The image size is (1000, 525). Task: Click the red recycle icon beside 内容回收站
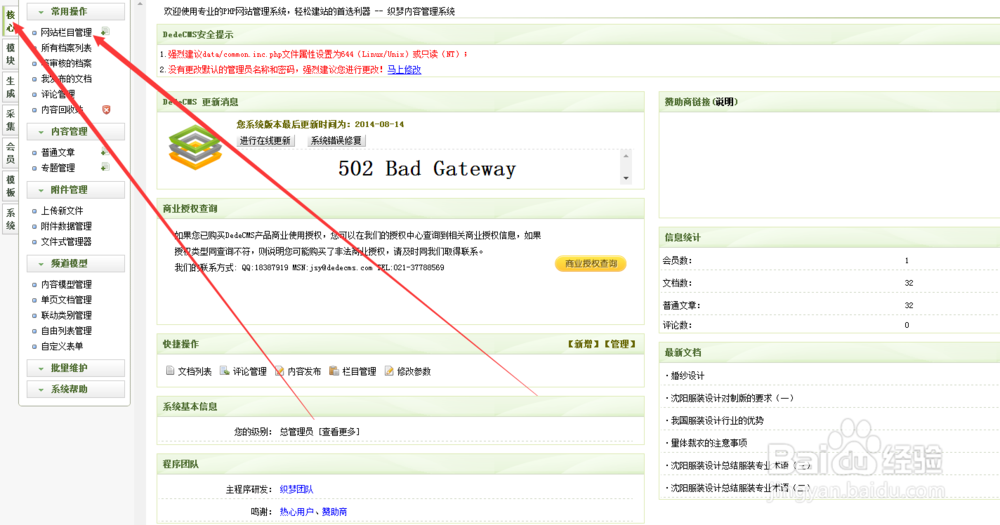click(106, 110)
